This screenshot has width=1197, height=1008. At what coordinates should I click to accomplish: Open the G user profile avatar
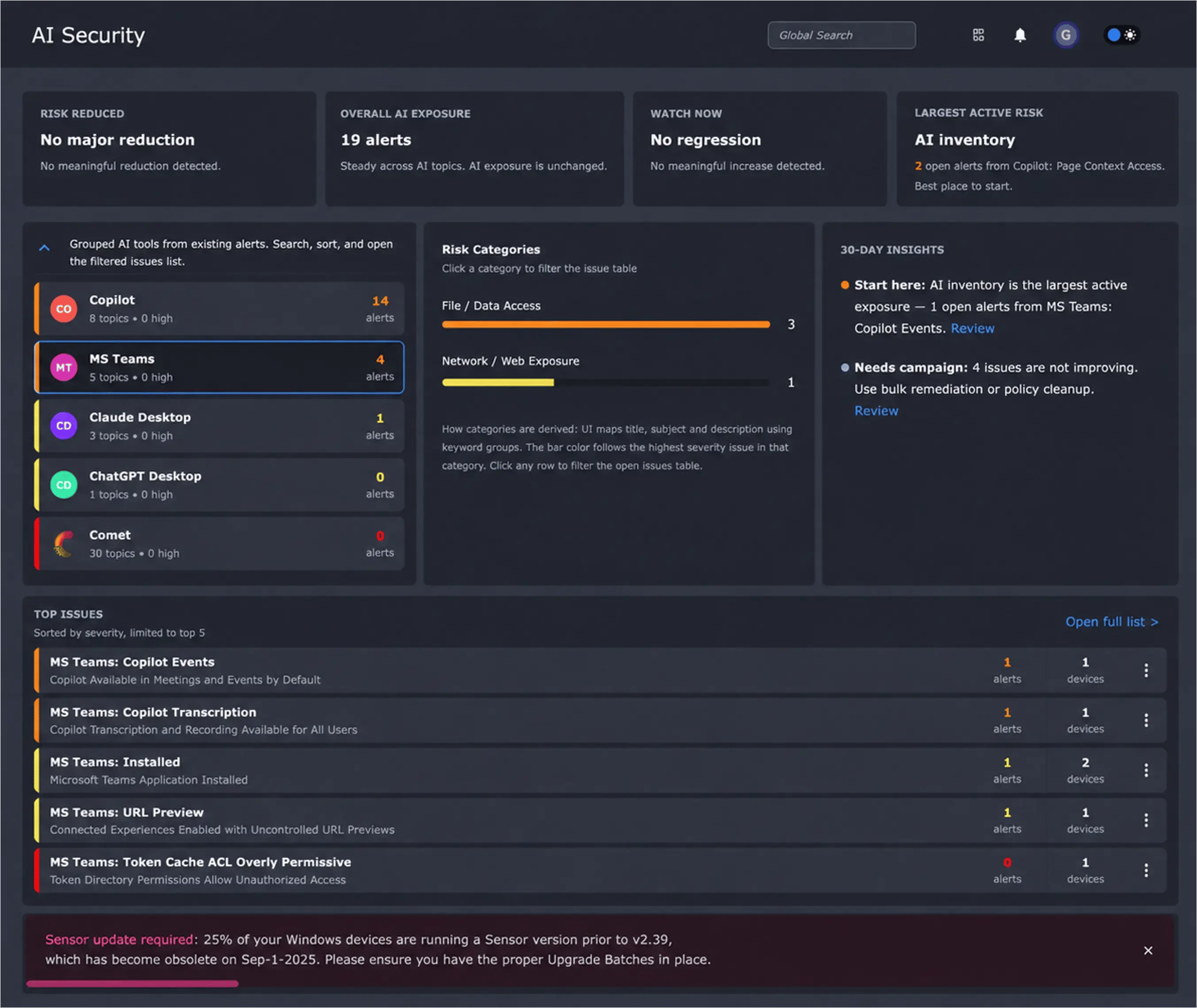[x=1065, y=35]
